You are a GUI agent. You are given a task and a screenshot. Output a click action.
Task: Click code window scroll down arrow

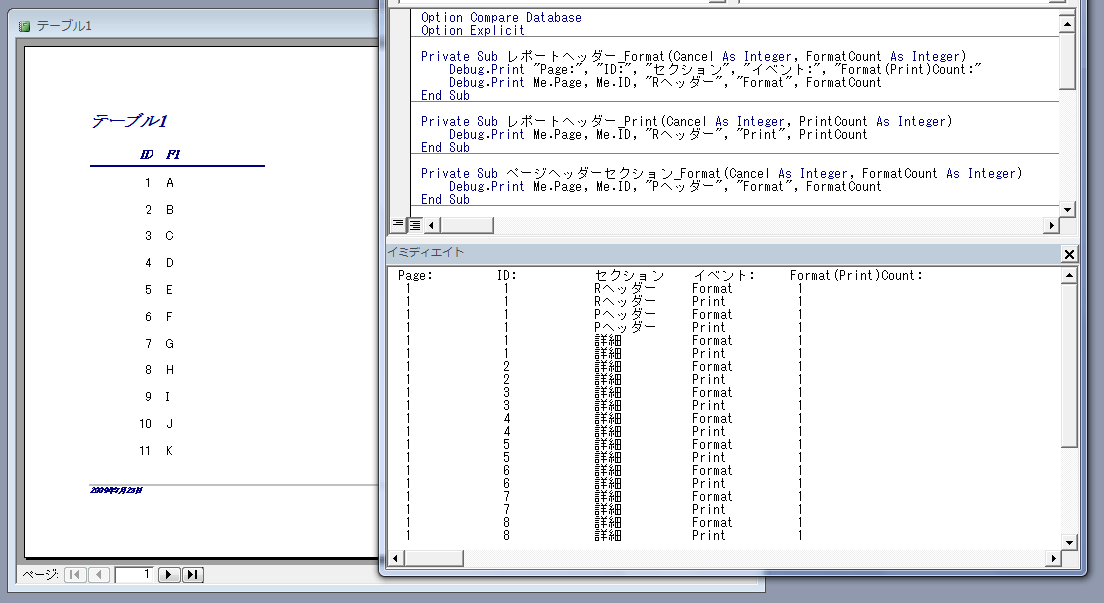point(1067,209)
